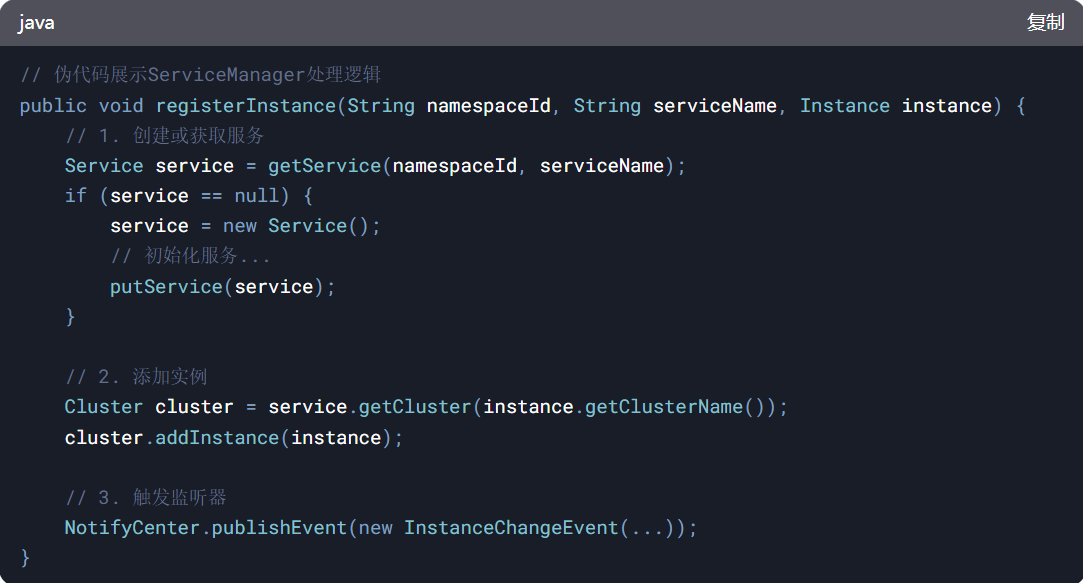1083x583 pixels.
Task: Click the comment 3. 触发监听器
Action: click(x=146, y=498)
